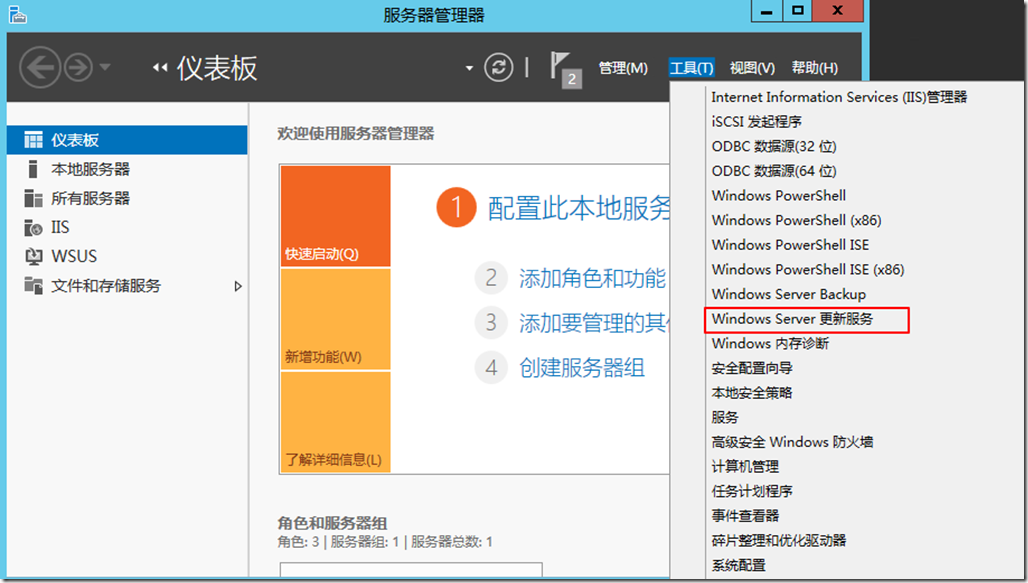Open the 视图(V) menu

click(752, 68)
